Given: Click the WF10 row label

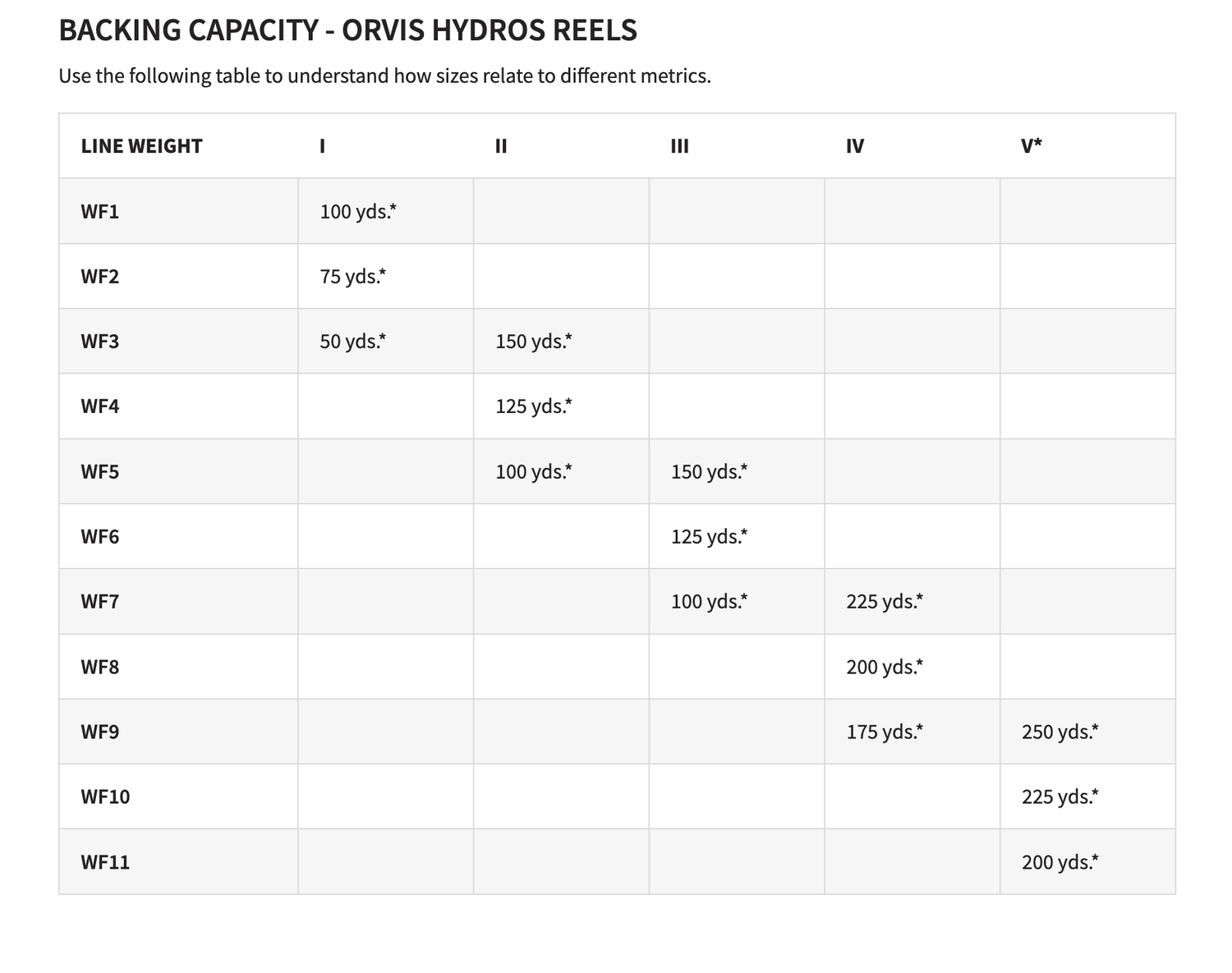Looking at the screenshot, I should coord(105,796).
